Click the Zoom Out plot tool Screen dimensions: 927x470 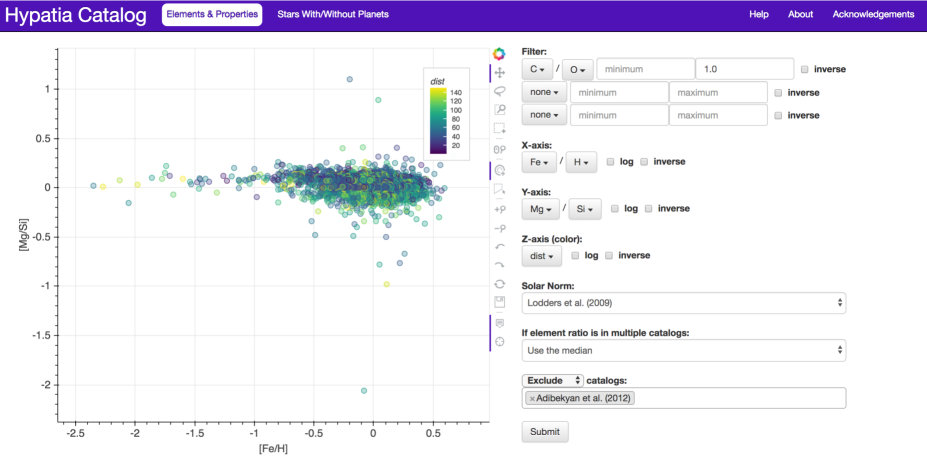499,228
